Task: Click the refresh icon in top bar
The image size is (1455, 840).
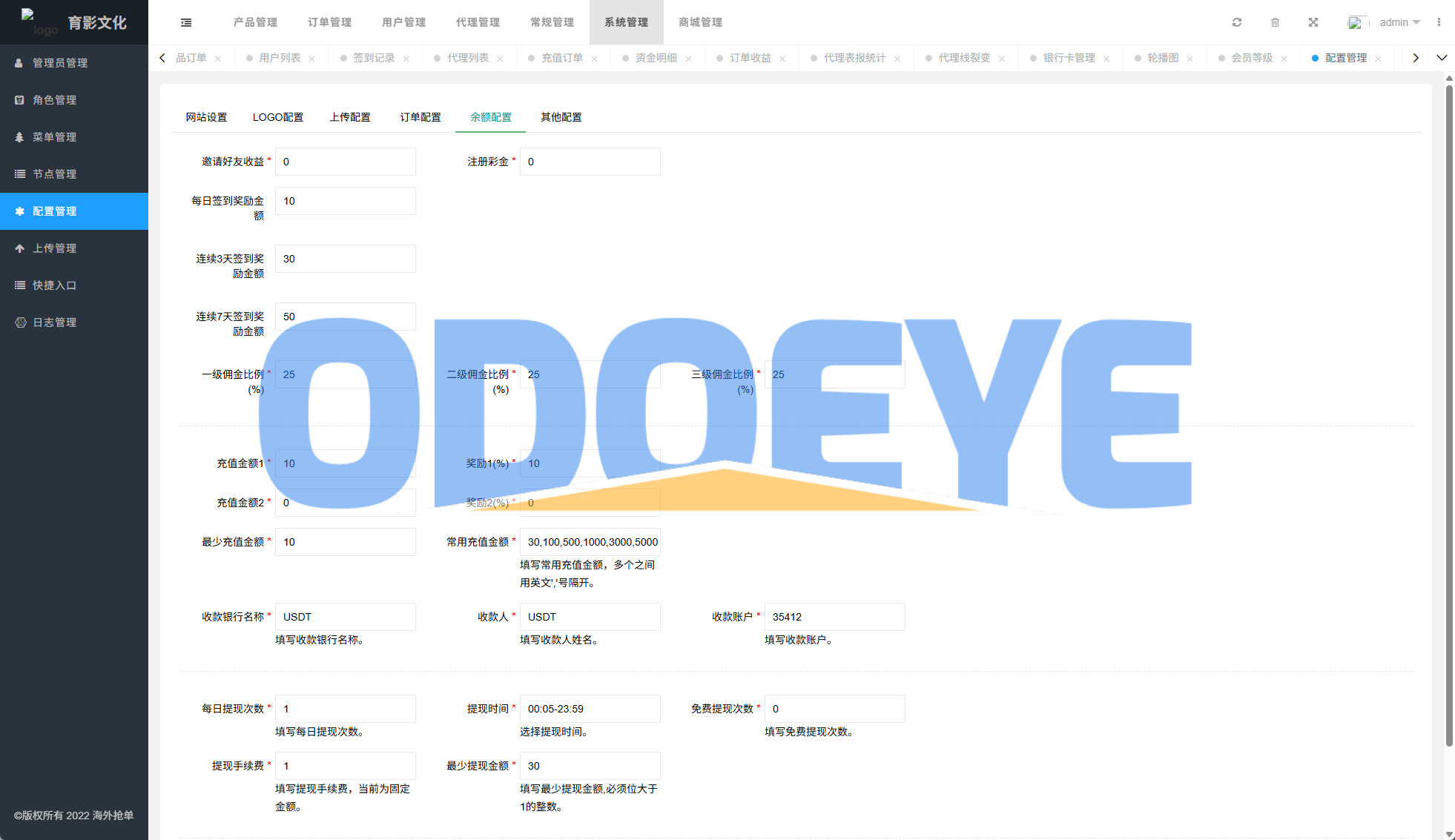Action: click(x=1237, y=22)
